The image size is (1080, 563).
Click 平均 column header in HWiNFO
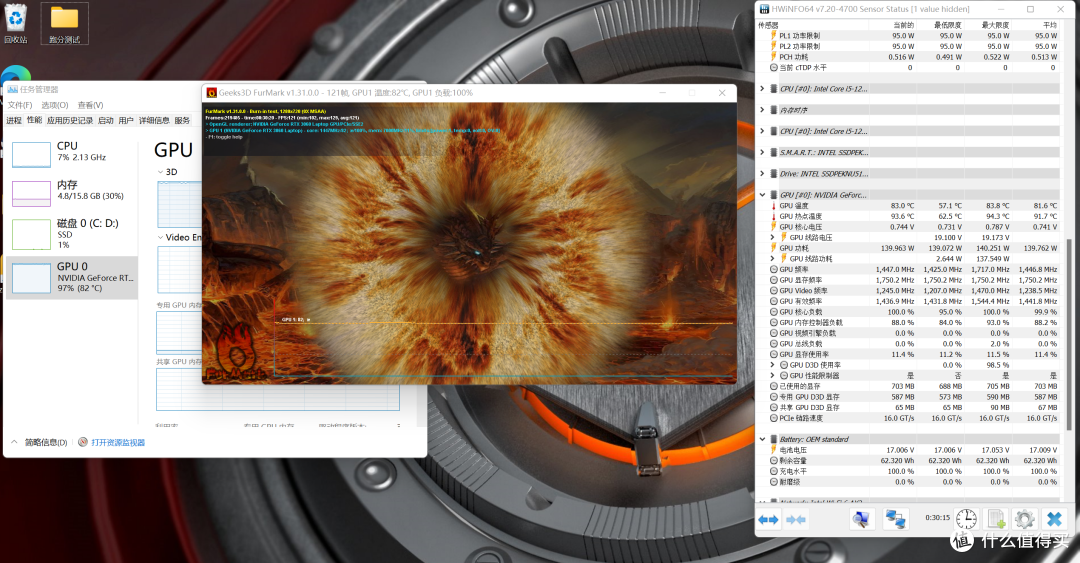coord(1050,25)
